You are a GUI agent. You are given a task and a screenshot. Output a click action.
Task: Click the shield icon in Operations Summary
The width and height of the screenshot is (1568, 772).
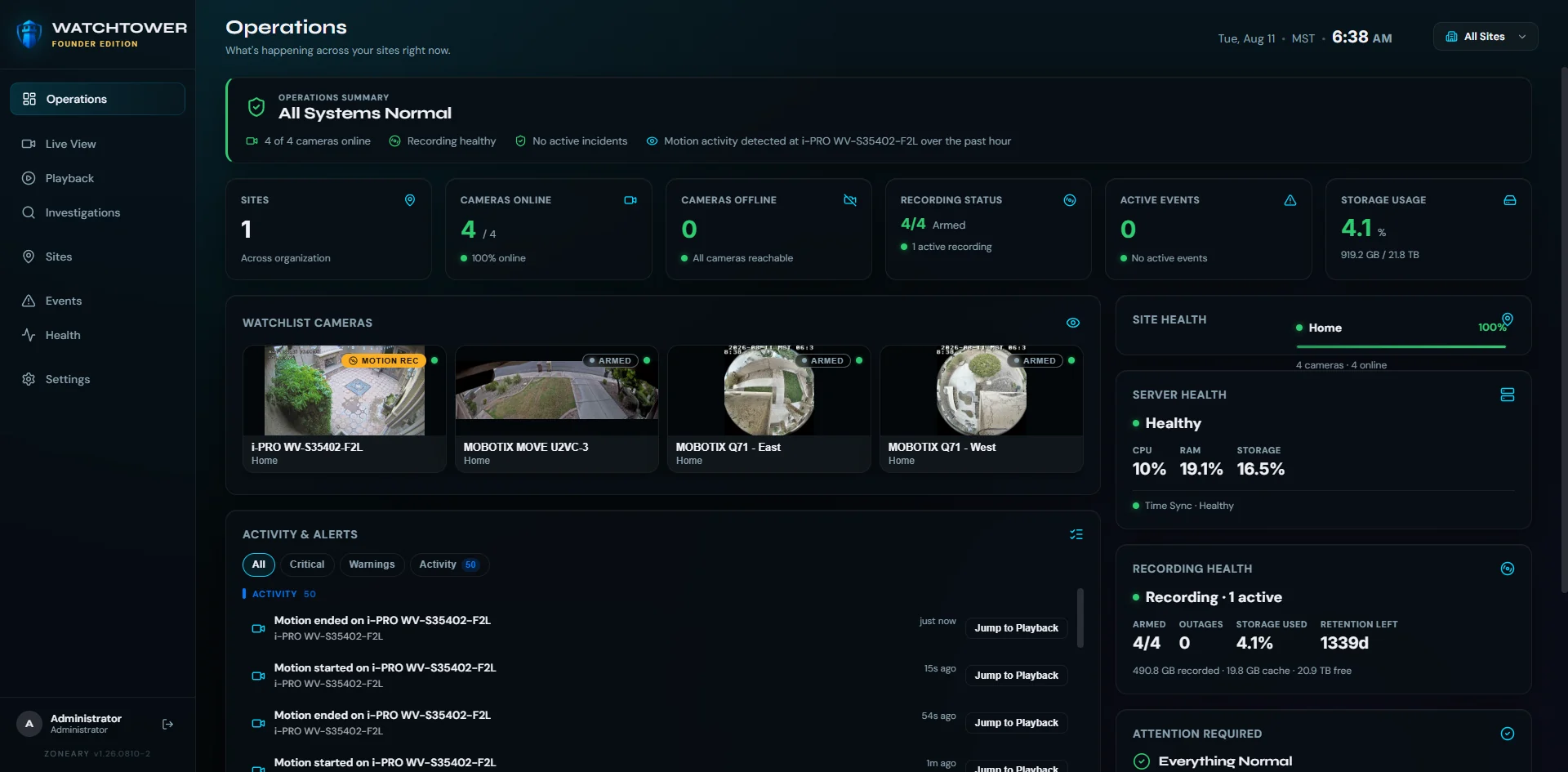pos(256,107)
